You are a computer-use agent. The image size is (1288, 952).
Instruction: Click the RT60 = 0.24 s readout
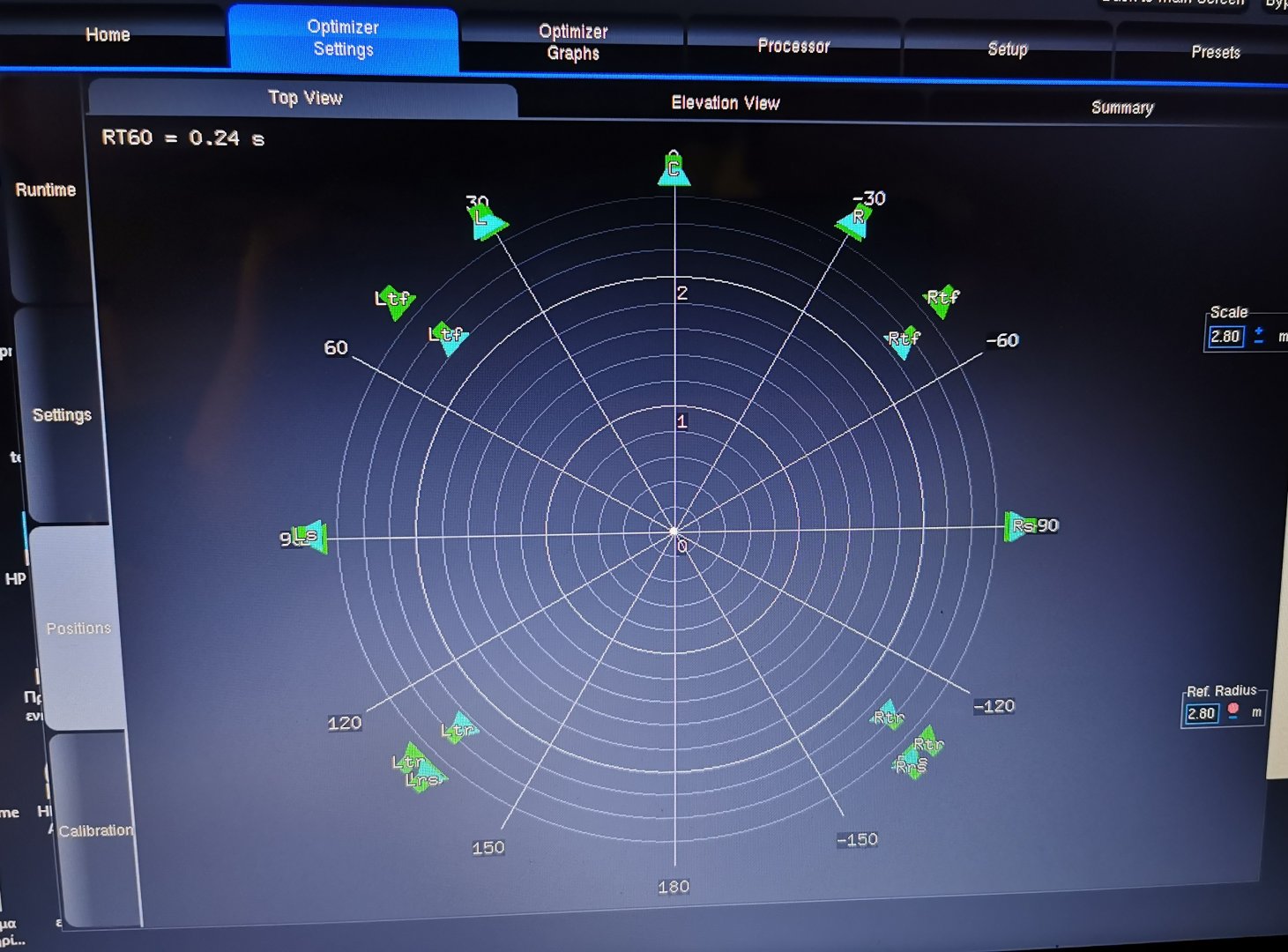(x=182, y=138)
